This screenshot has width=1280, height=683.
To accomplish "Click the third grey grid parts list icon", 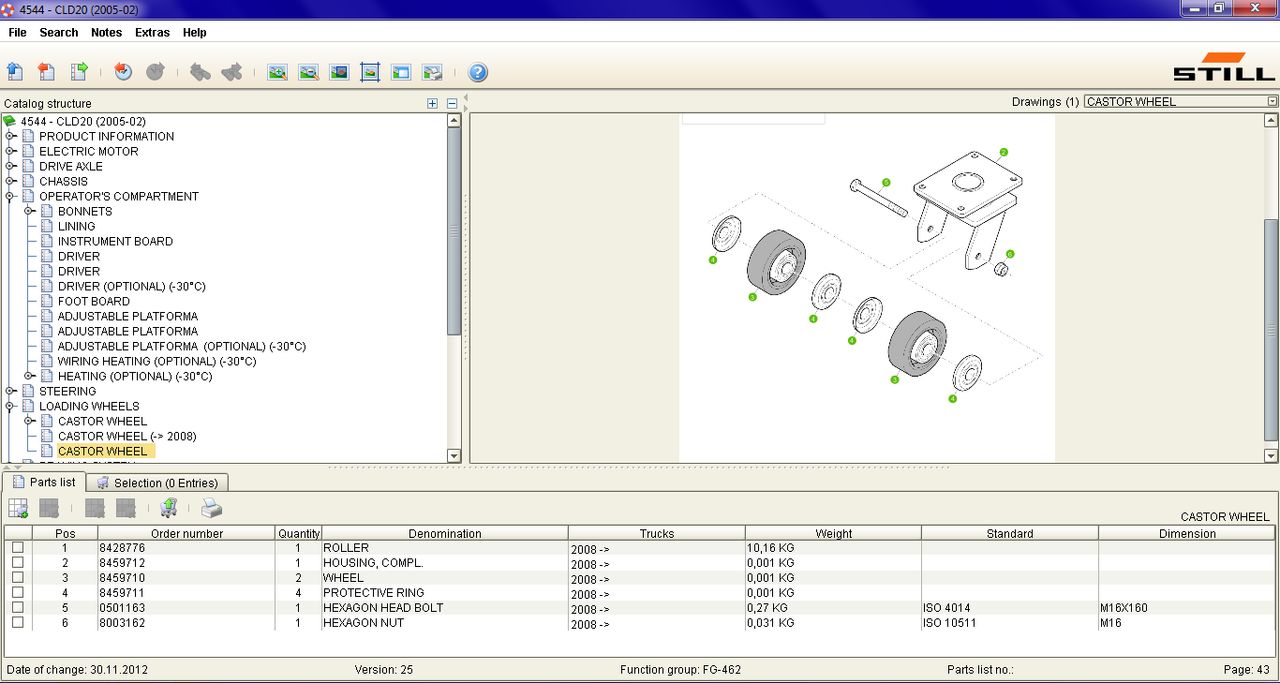I will 95,508.
